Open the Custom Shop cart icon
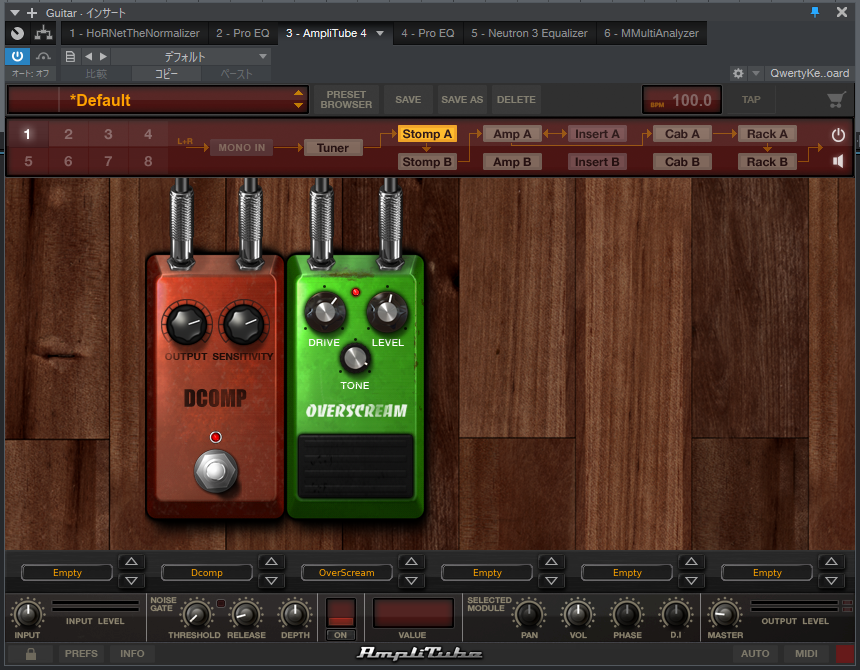860x670 pixels. click(x=836, y=100)
